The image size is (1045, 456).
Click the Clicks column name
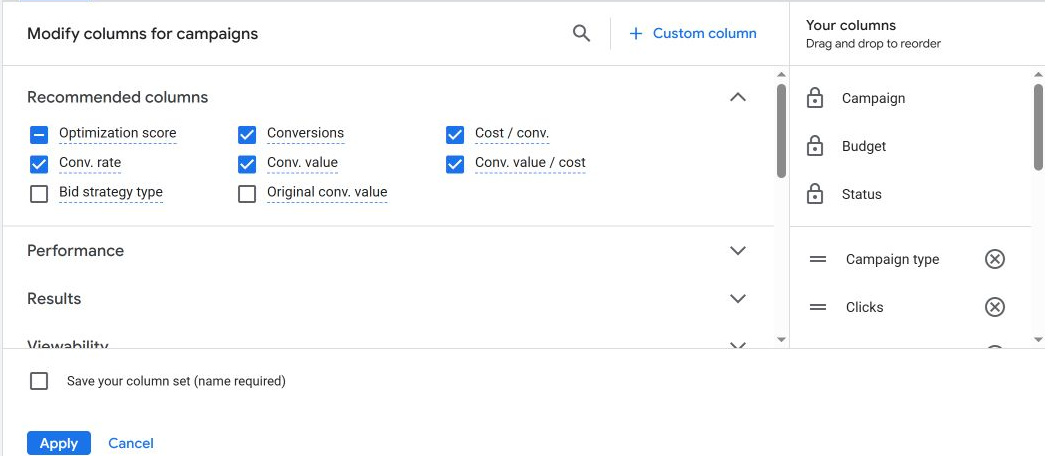tap(864, 307)
